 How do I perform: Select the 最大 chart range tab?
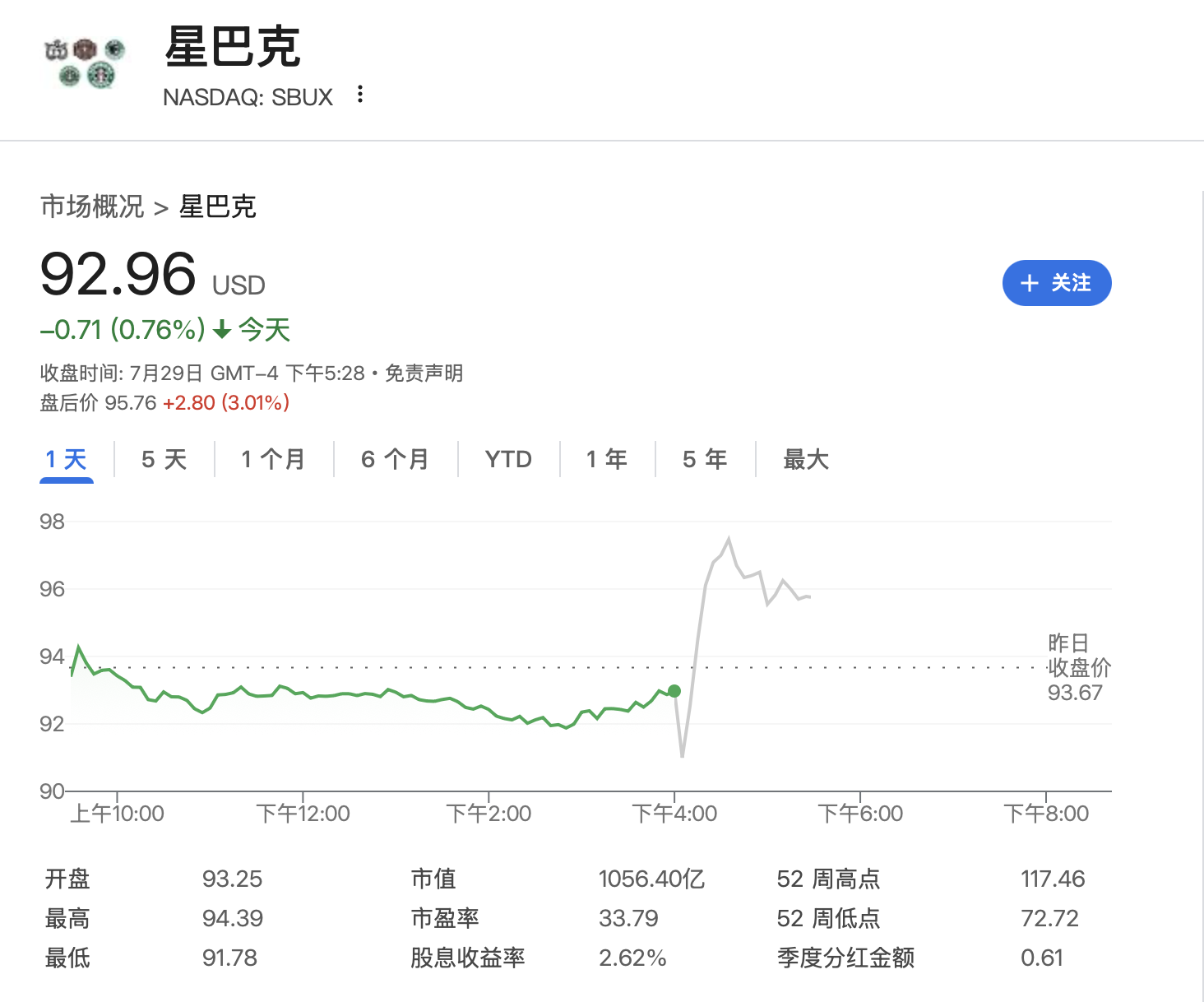click(x=806, y=459)
